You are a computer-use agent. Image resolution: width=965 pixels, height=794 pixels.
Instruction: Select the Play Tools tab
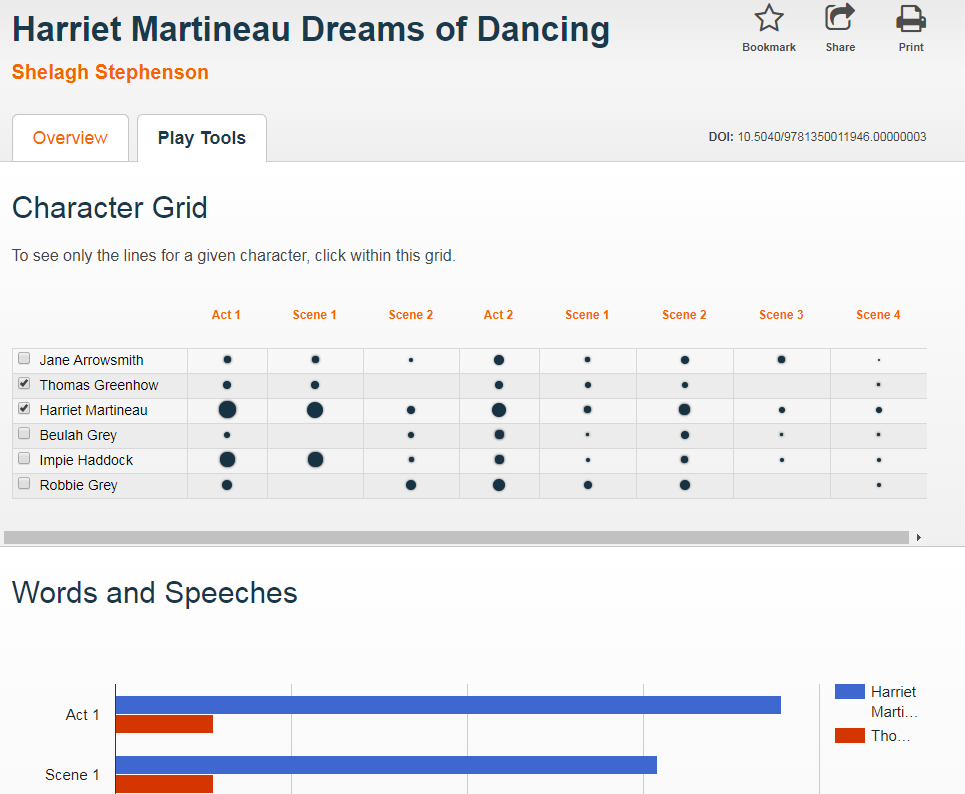(x=202, y=138)
